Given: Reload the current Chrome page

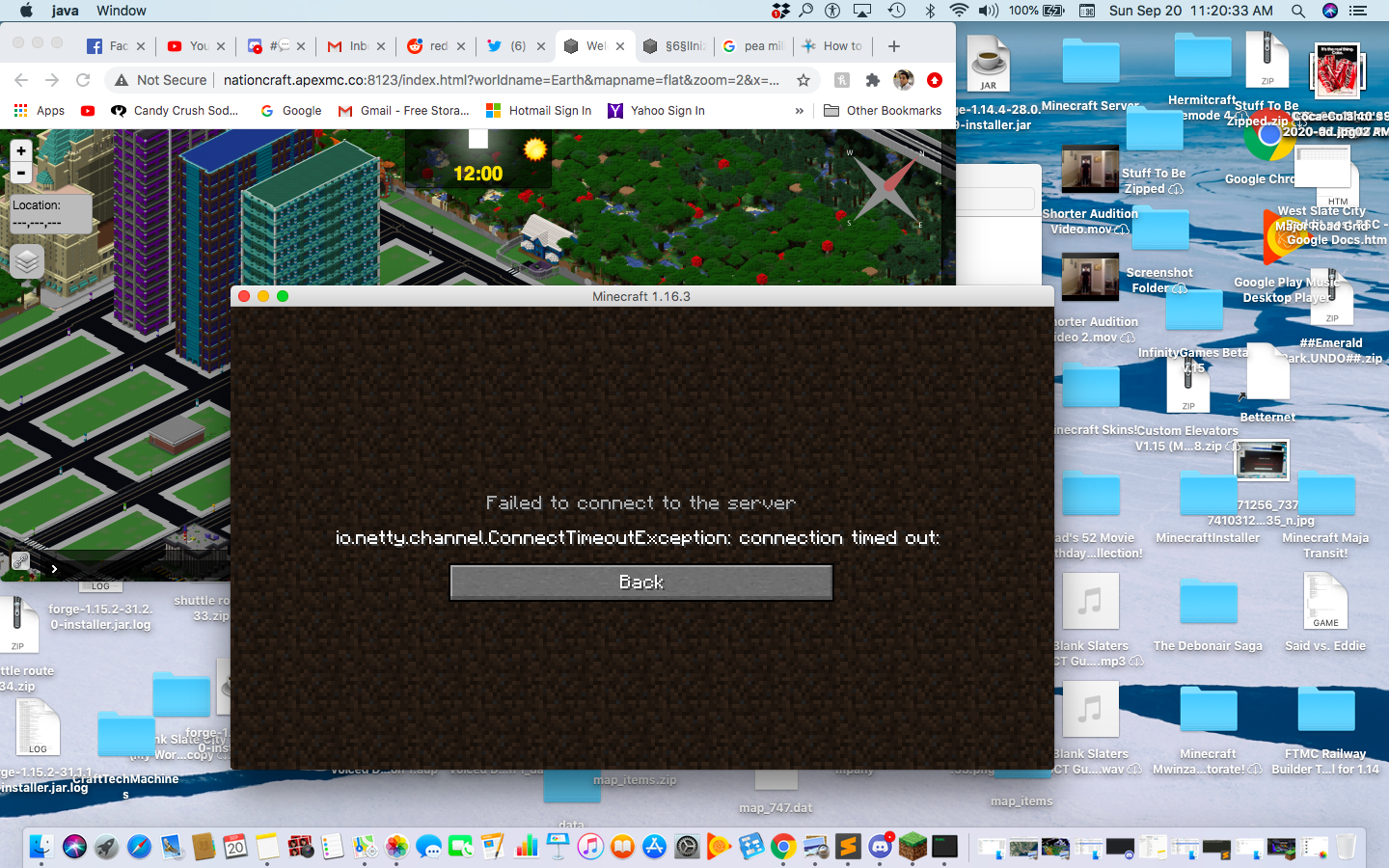Looking at the screenshot, I should (83, 80).
